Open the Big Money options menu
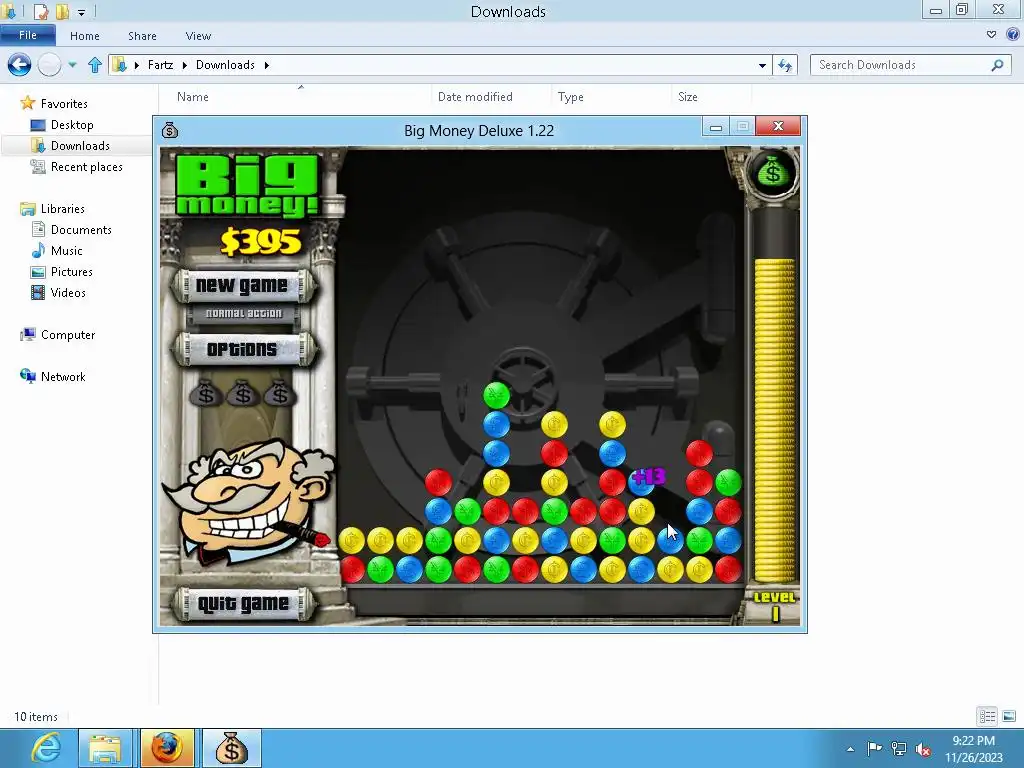Image resolution: width=1024 pixels, height=768 pixels. (242, 349)
